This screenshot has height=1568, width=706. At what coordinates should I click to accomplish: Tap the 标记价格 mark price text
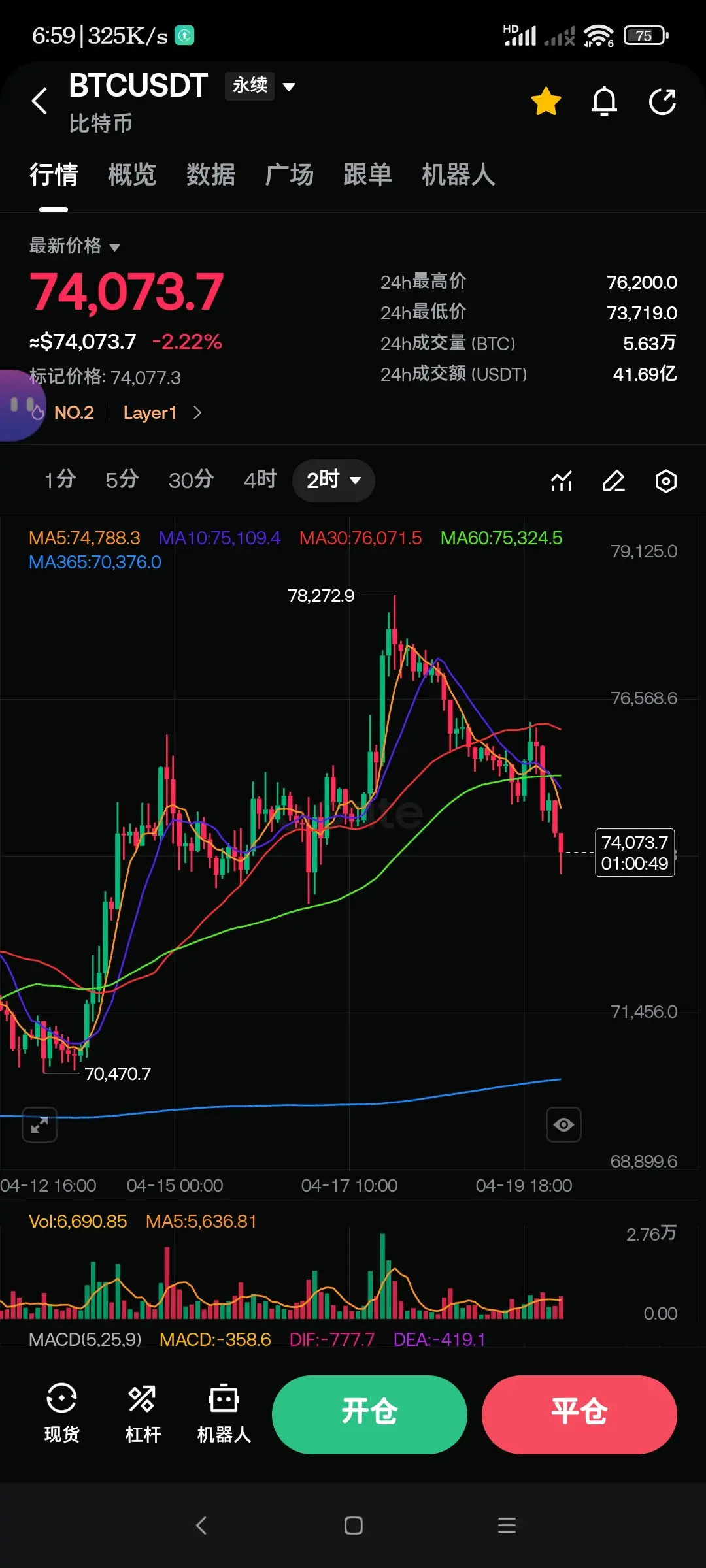tap(105, 377)
